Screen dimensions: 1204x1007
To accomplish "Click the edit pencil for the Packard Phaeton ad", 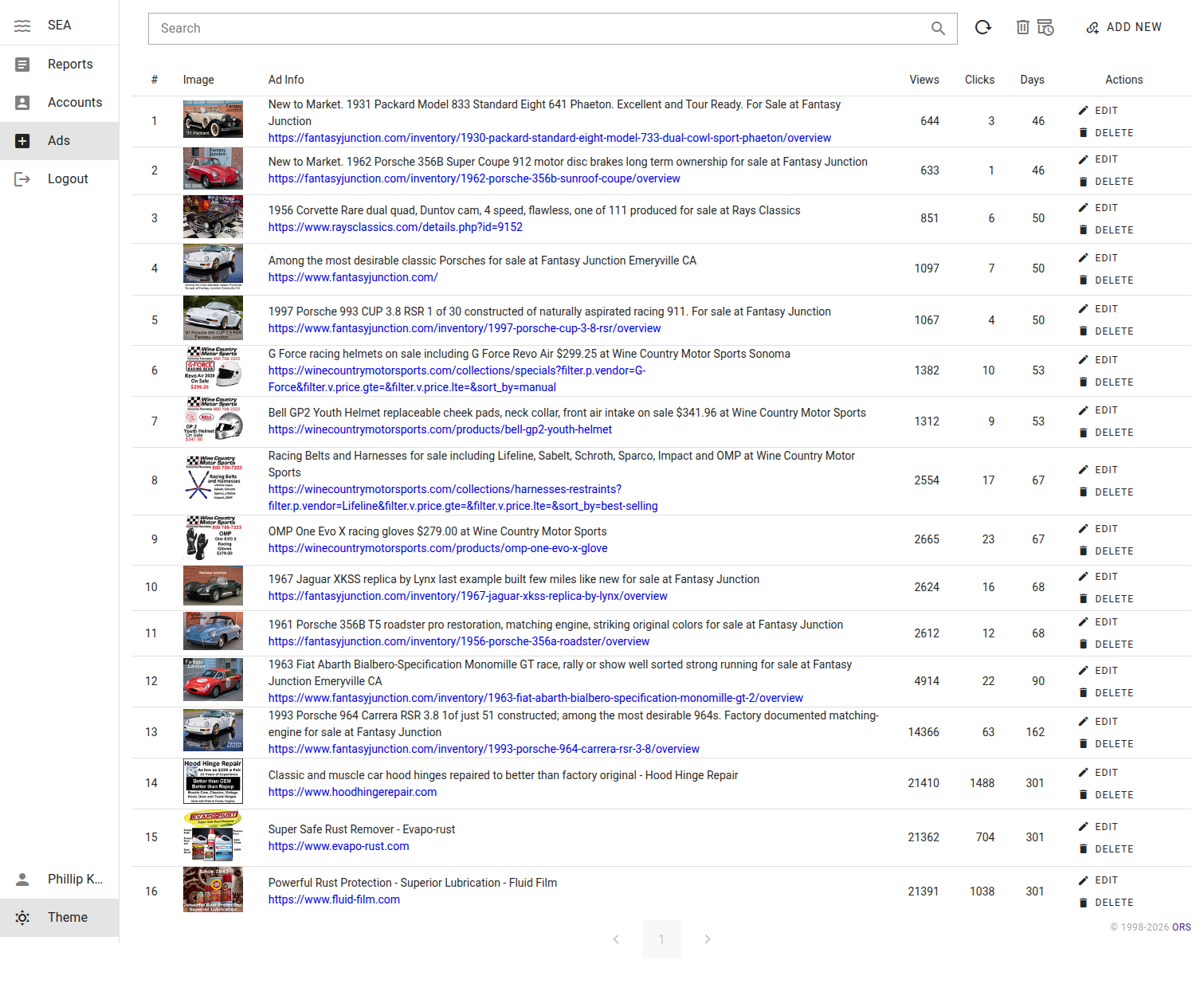I will pyautogui.click(x=1084, y=110).
